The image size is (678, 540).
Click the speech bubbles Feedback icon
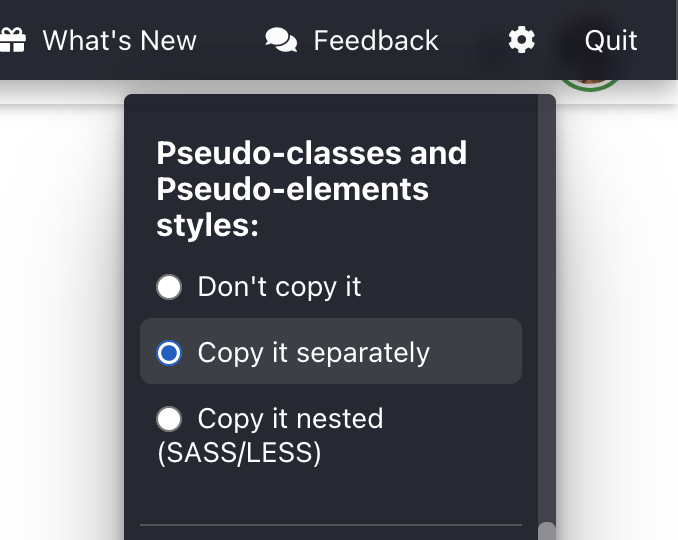281,40
